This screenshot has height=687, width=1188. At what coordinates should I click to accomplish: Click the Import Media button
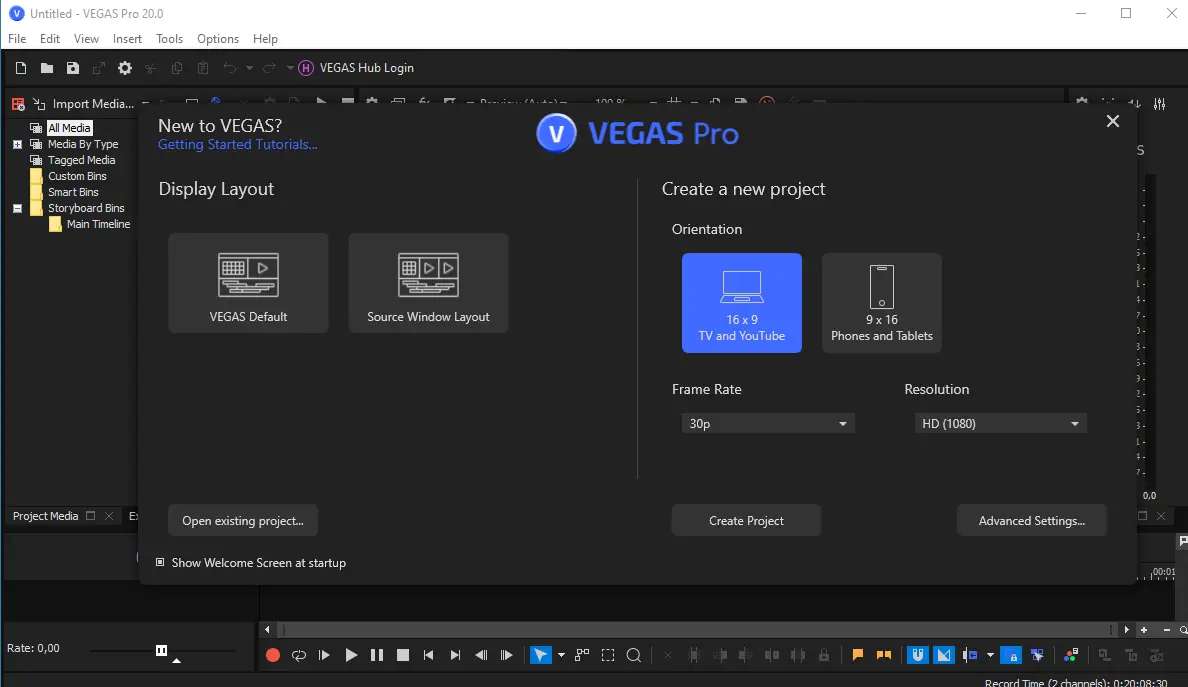pos(83,104)
